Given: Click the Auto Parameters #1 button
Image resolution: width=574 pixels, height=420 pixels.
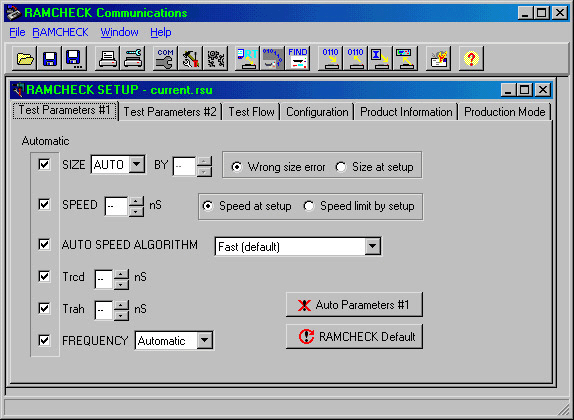Looking at the screenshot, I should coord(354,305).
